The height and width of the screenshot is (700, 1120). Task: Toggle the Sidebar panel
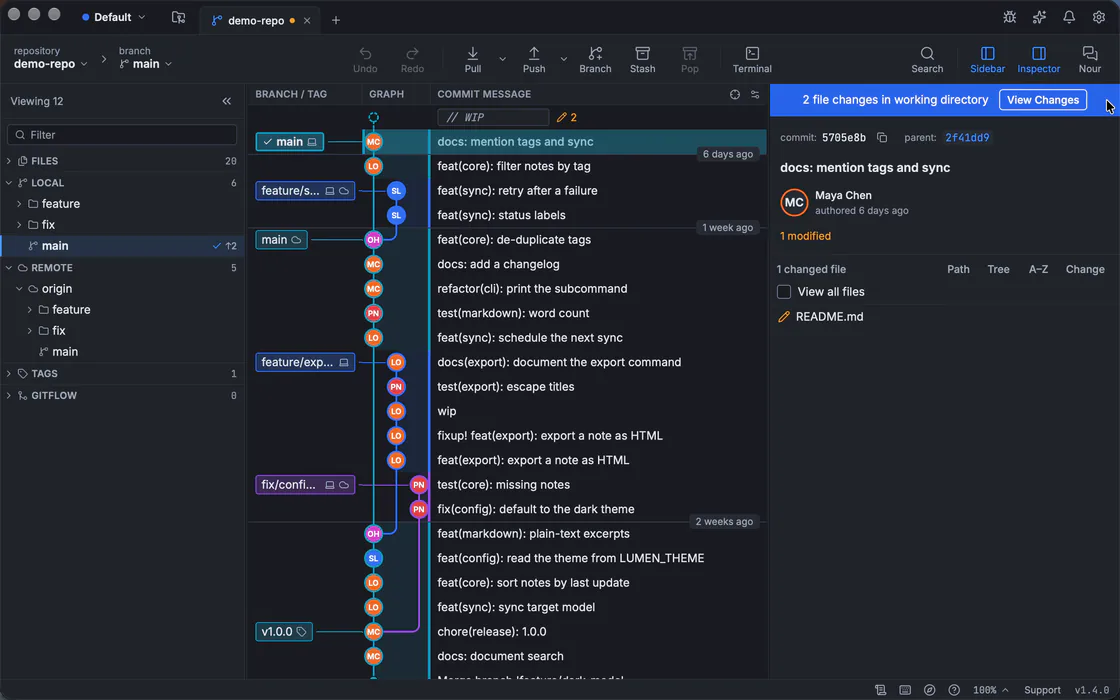tap(987, 59)
